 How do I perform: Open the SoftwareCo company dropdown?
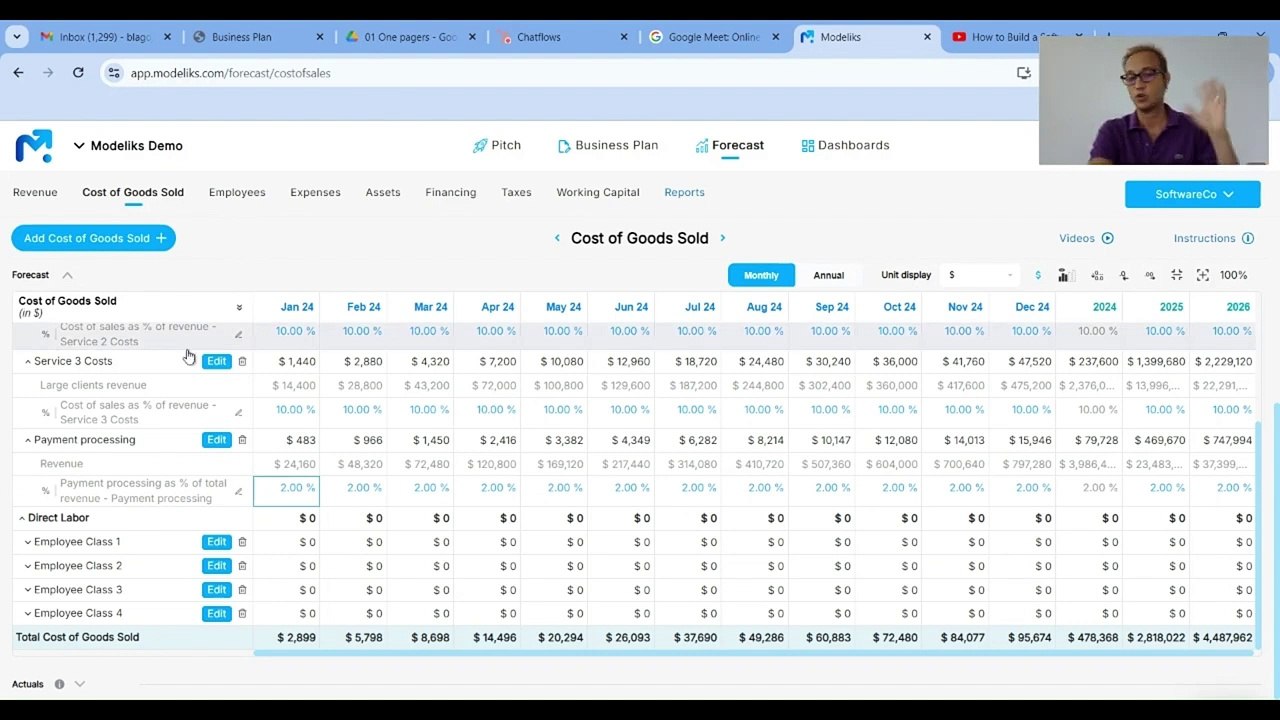[x=1193, y=194]
